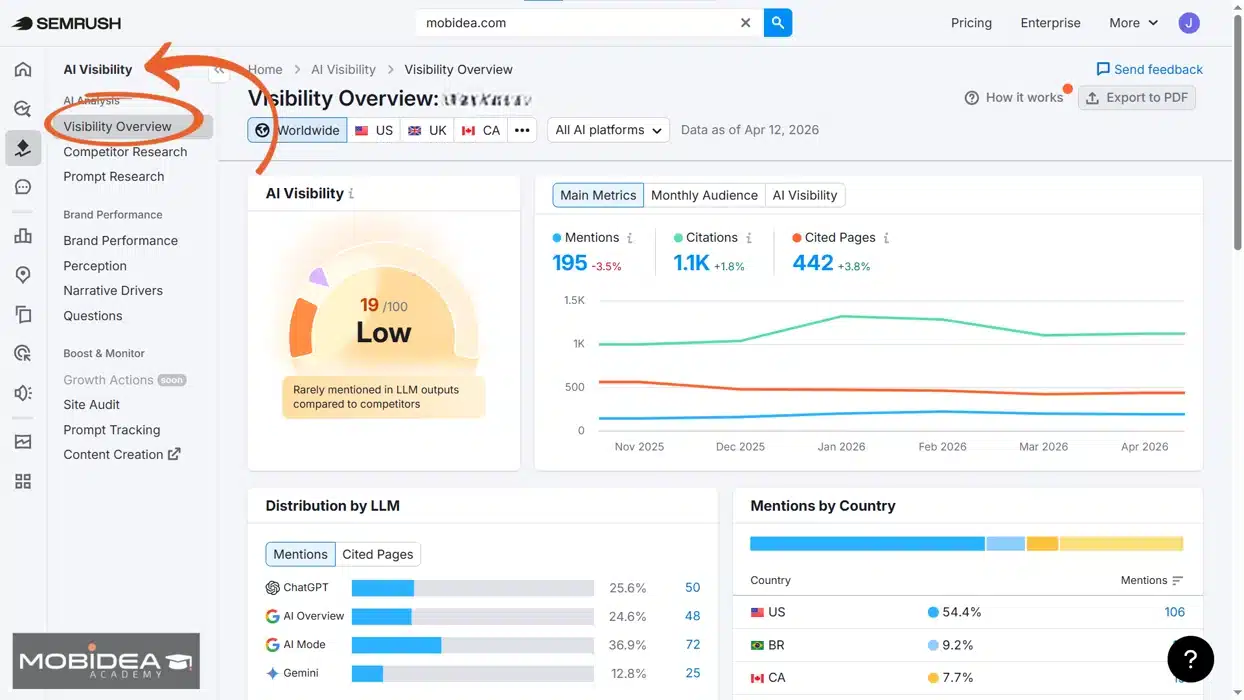Toggle Mentions series in chart
1244x700 pixels.
[x=586, y=238]
